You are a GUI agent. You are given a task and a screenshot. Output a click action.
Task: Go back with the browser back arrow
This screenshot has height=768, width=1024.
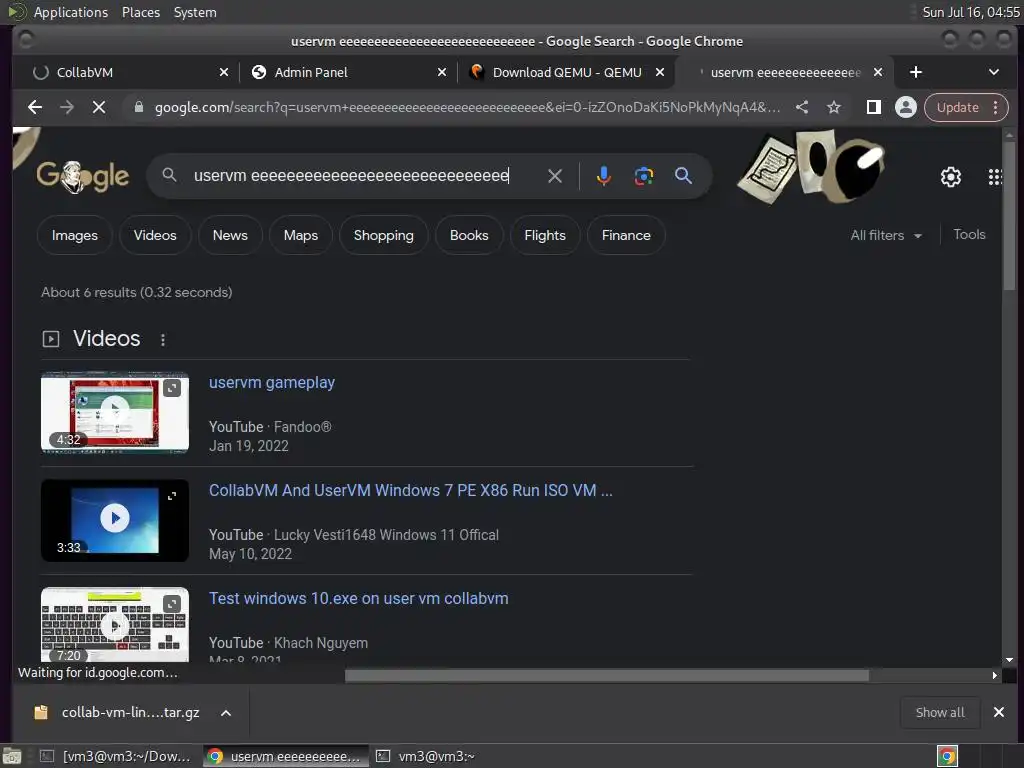click(x=35, y=107)
